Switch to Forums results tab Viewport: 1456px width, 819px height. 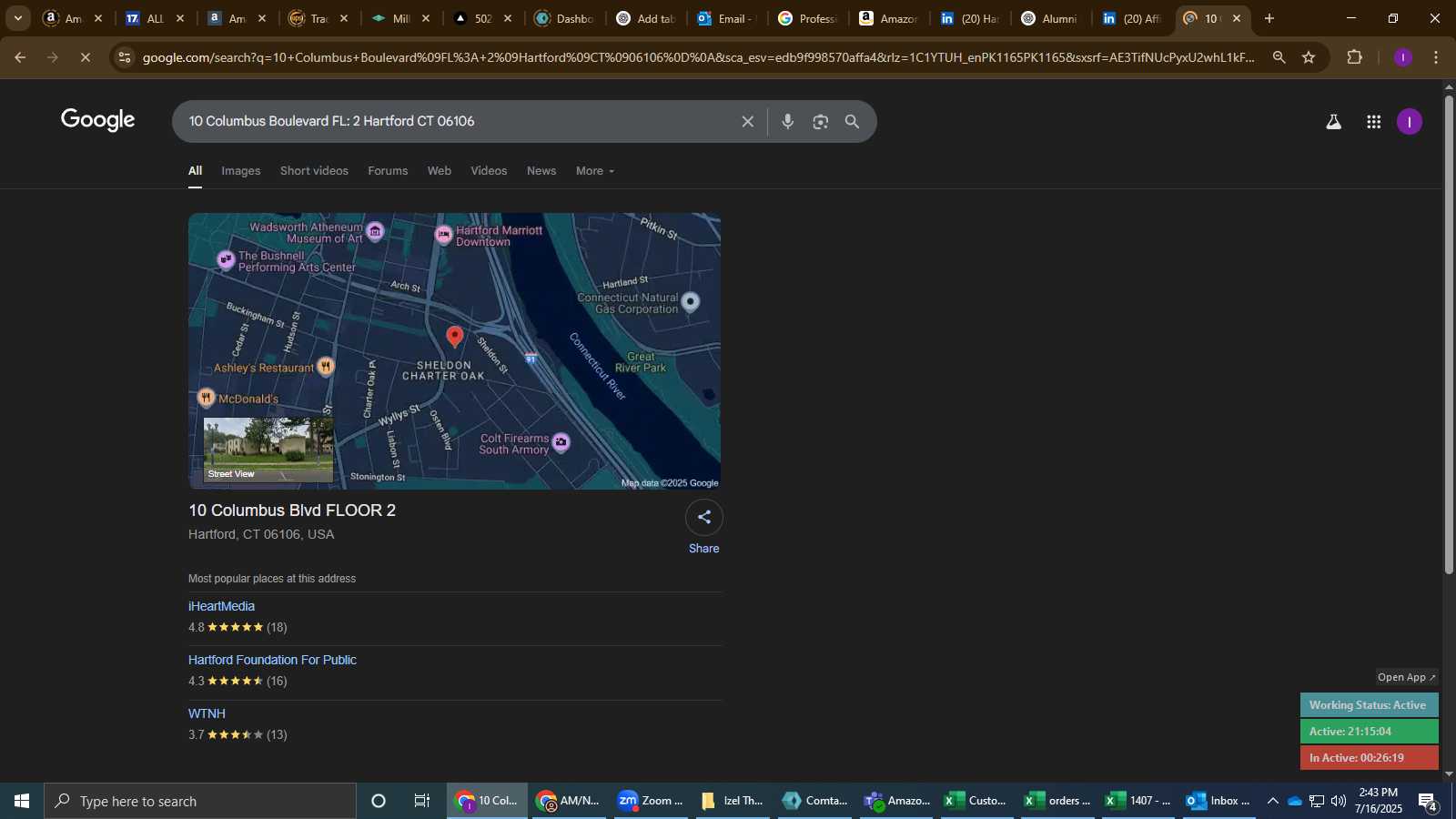[x=388, y=171]
